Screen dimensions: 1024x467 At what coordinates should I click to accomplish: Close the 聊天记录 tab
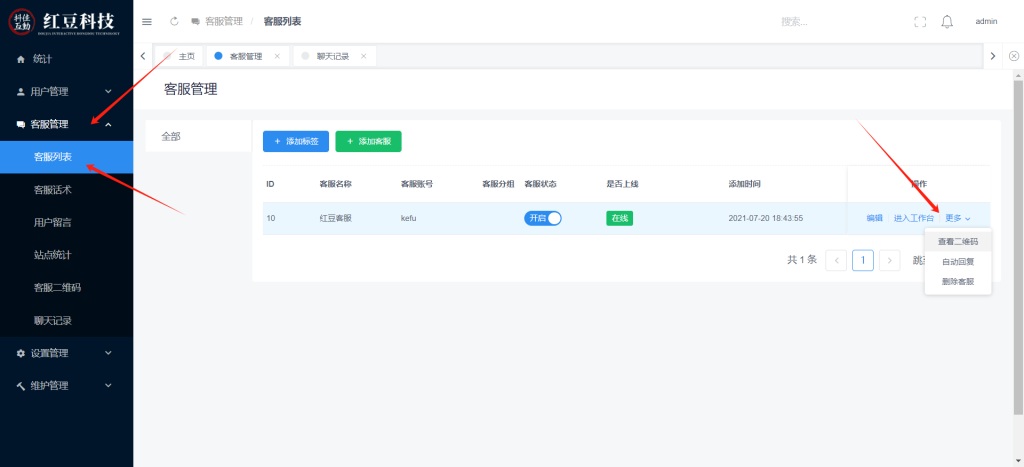click(363, 56)
